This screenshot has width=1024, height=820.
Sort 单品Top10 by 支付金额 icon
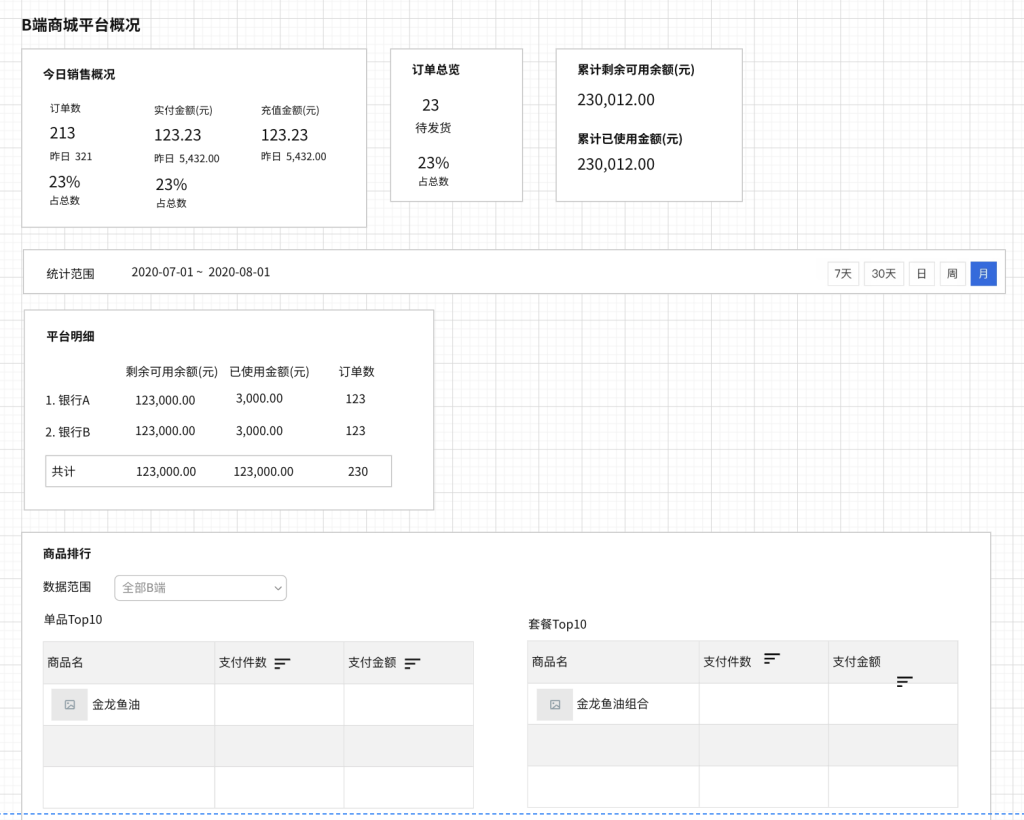coord(412,663)
